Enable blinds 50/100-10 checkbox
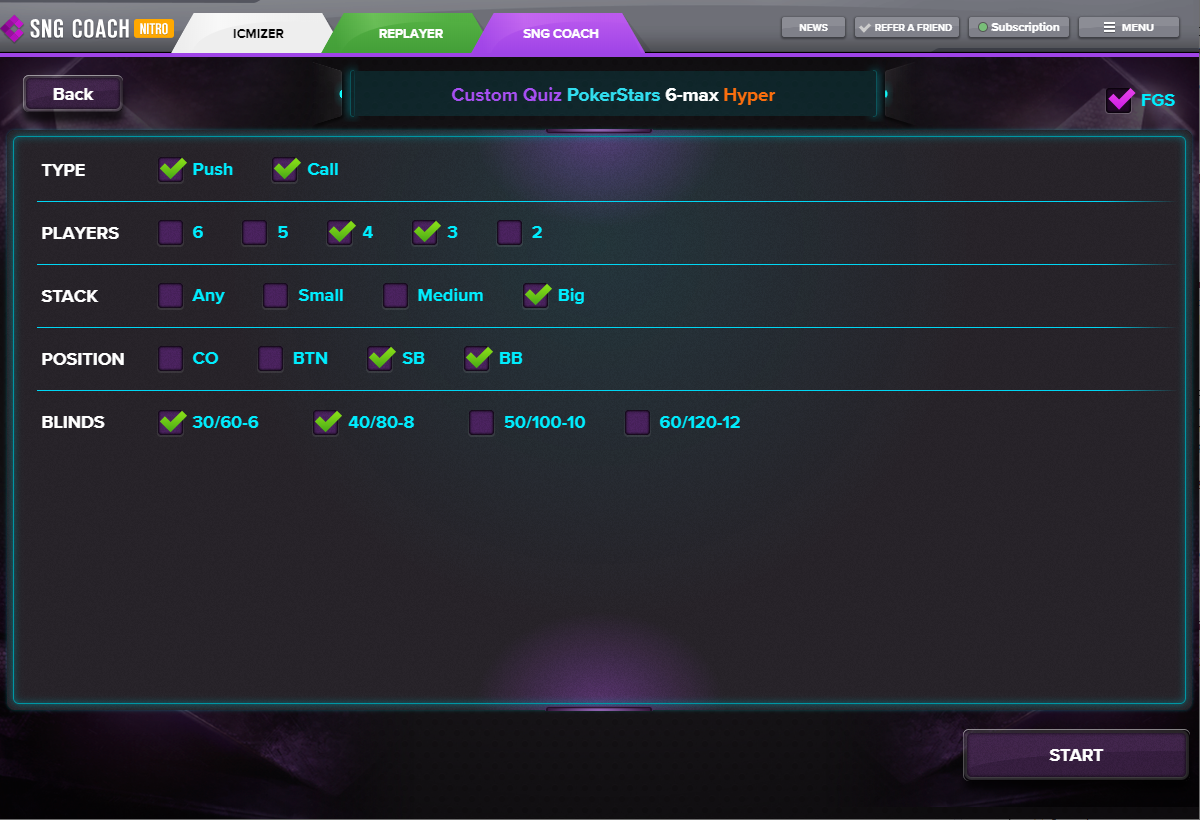This screenshot has width=1200, height=820. point(482,423)
